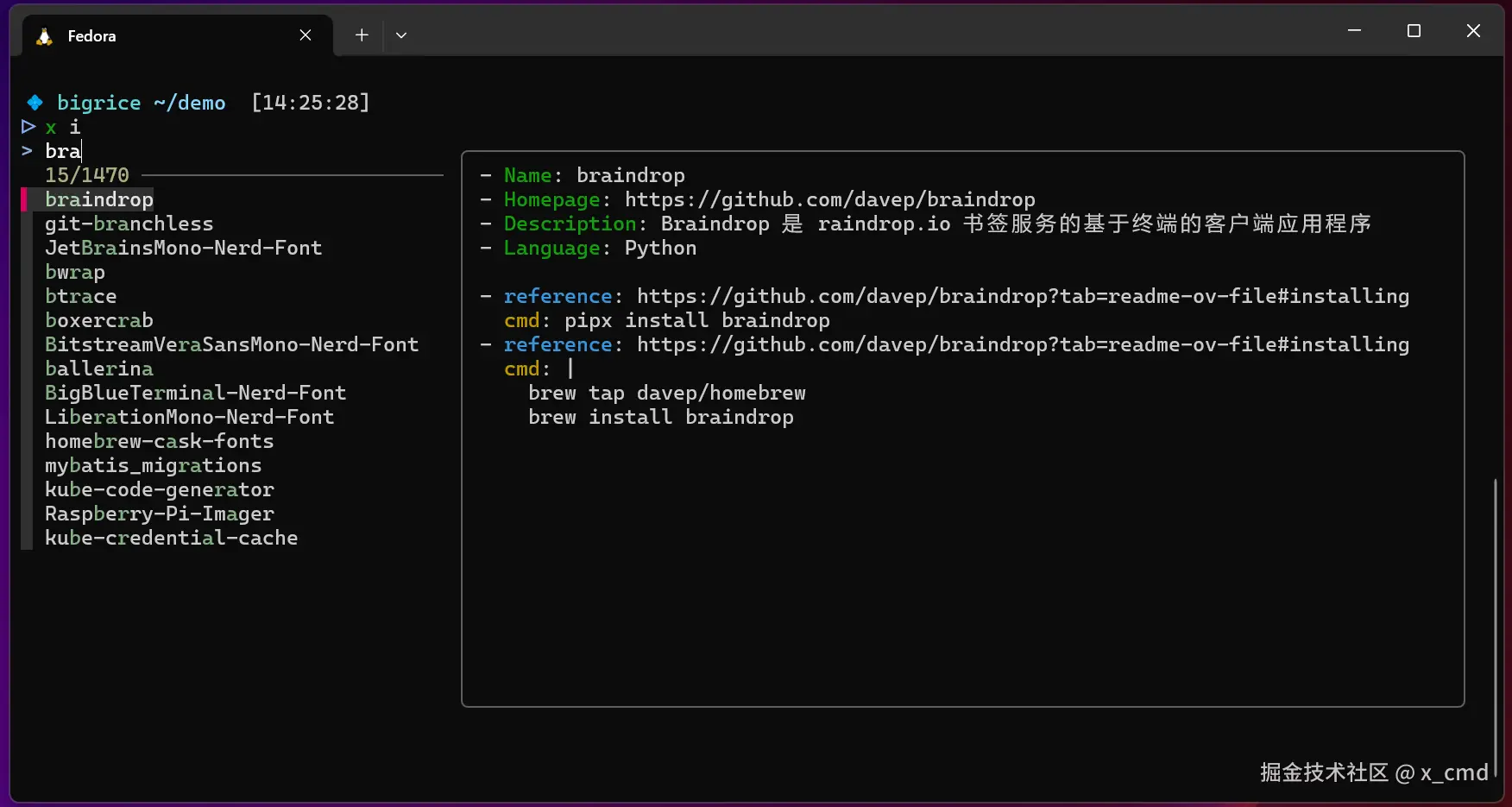This screenshot has height=807, width=1512.
Task: Close the Fedora terminal tab
Action: tap(306, 35)
